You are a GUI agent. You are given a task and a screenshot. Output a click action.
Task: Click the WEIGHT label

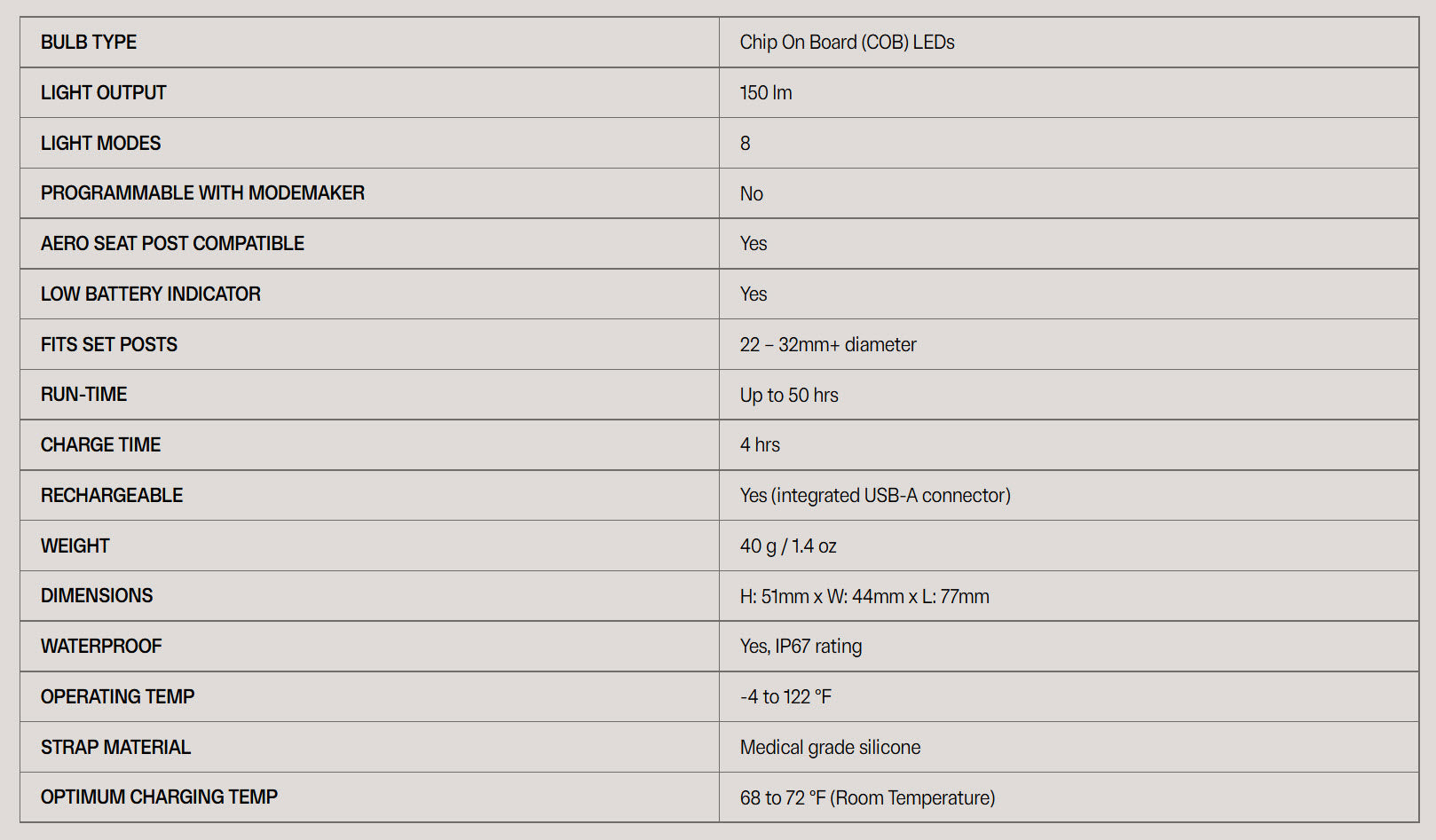click(x=75, y=546)
